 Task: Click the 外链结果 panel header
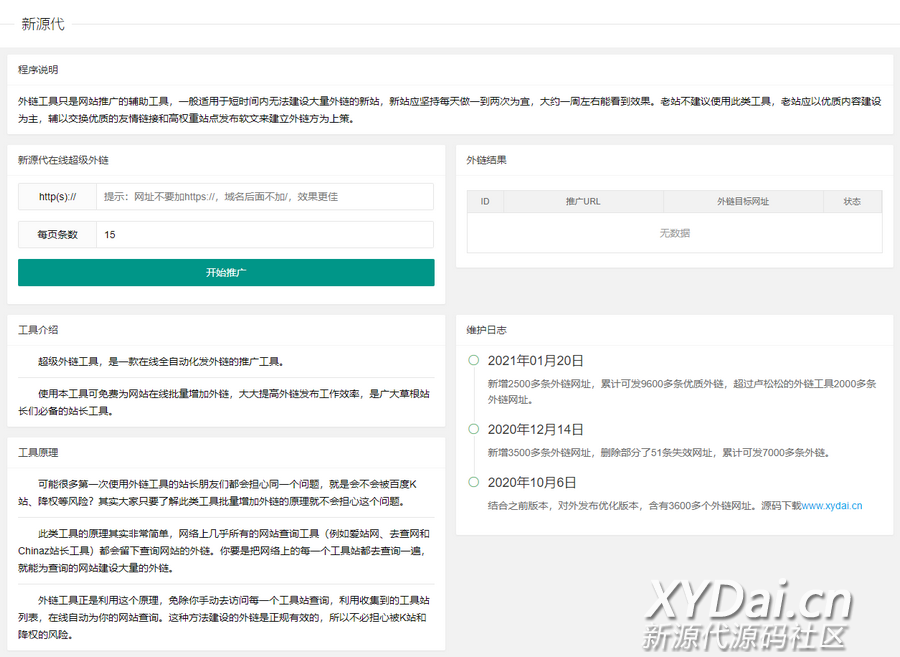[486, 160]
